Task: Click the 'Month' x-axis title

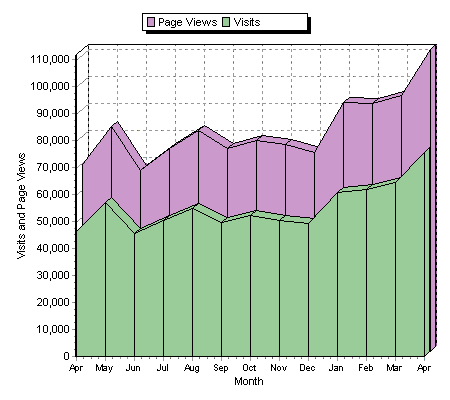Action: pyautogui.click(x=249, y=381)
